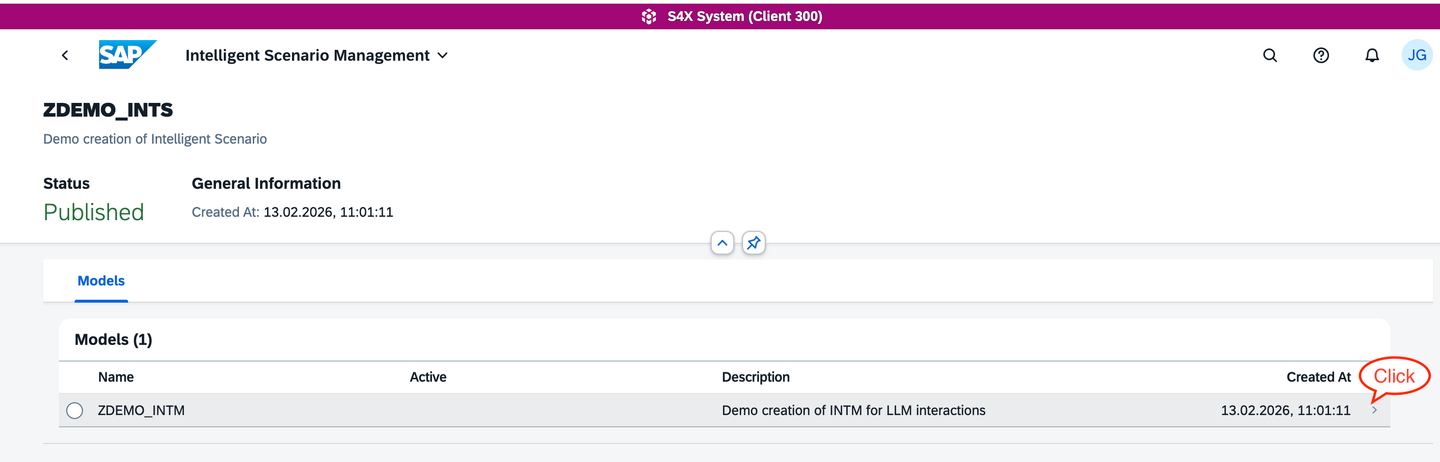Click the Active column header
The width and height of the screenshot is (1440, 462).
point(428,377)
